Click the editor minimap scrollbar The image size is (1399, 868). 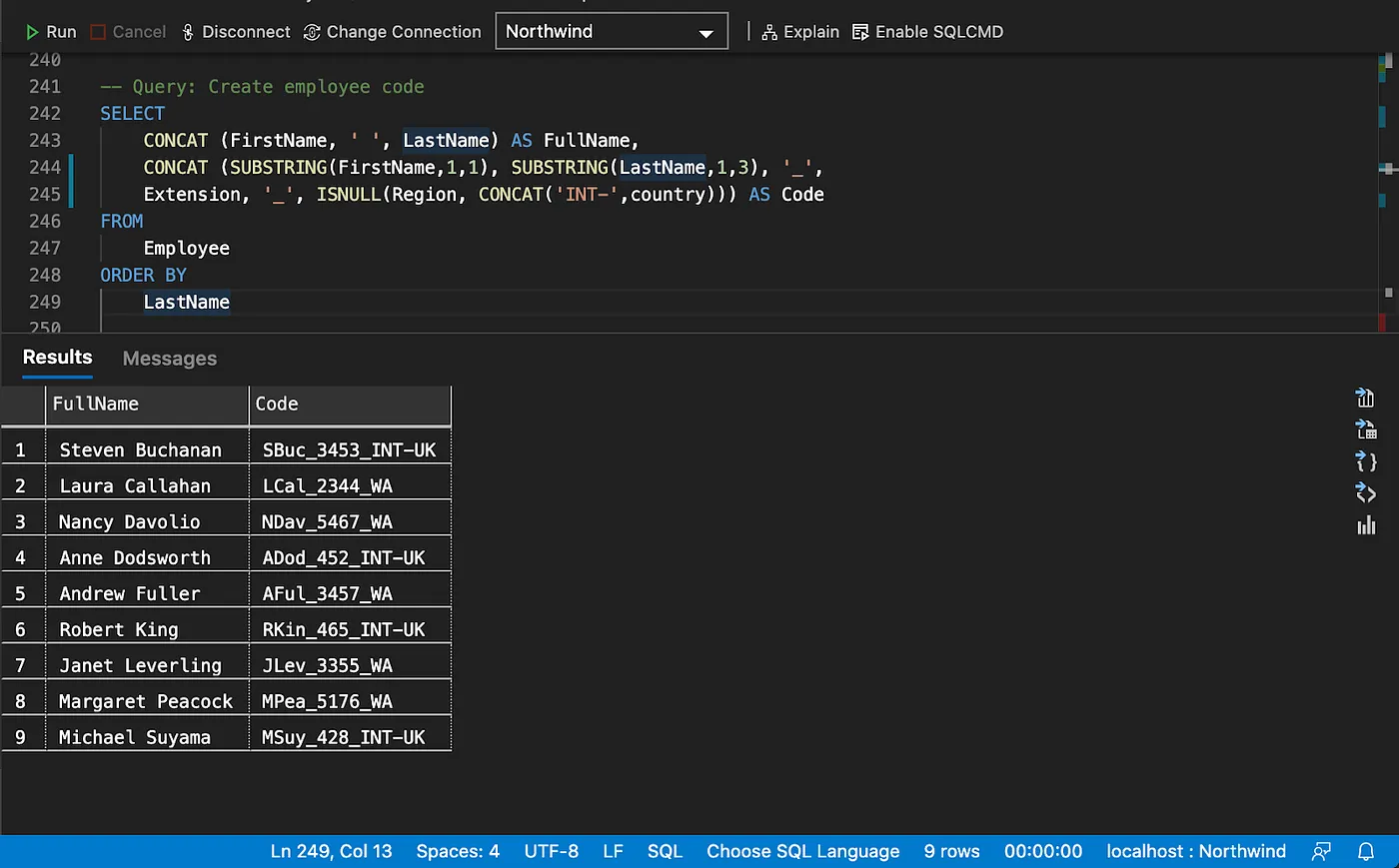pyautogui.click(x=1386, y=193)
